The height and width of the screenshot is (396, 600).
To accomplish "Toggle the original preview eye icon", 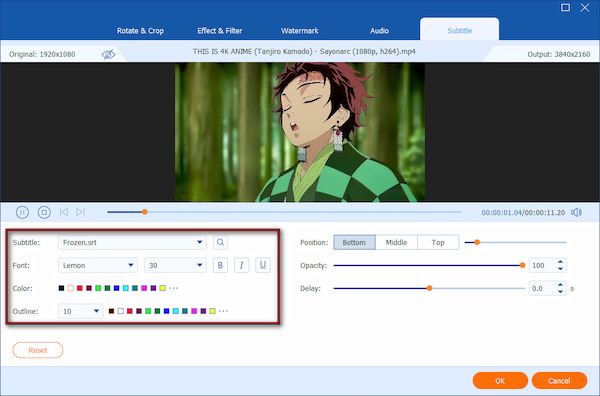I will tap(108, 54).
